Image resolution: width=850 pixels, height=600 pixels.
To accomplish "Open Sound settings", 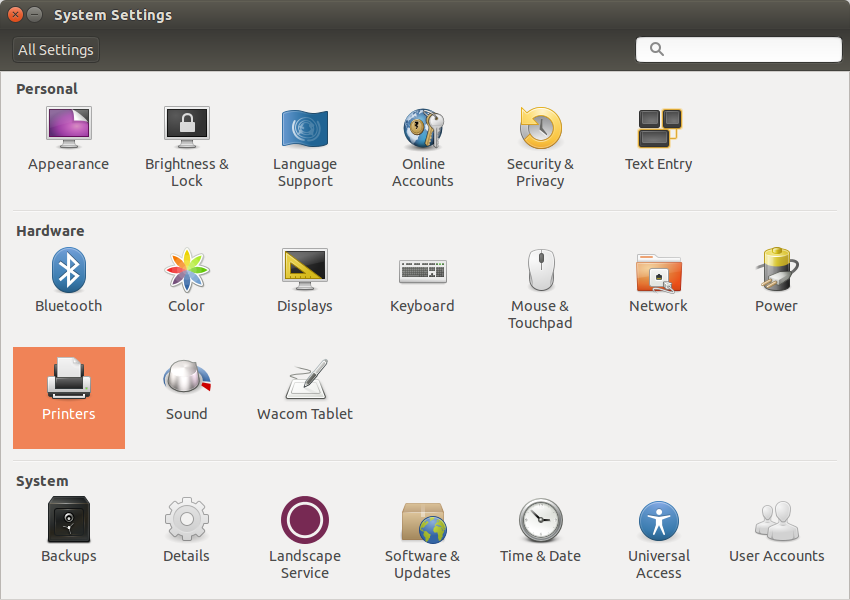I will pyautogui.click(x=186, y=390).
